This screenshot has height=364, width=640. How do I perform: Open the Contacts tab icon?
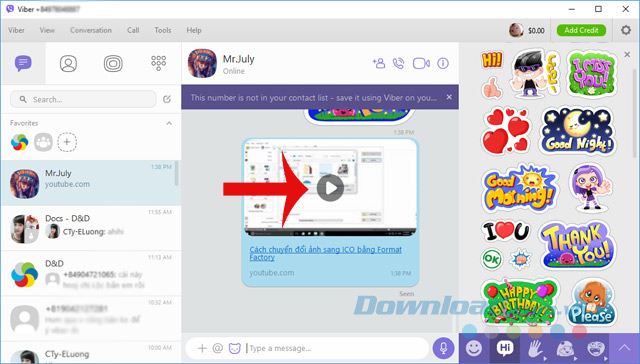[x=68, y=64]
